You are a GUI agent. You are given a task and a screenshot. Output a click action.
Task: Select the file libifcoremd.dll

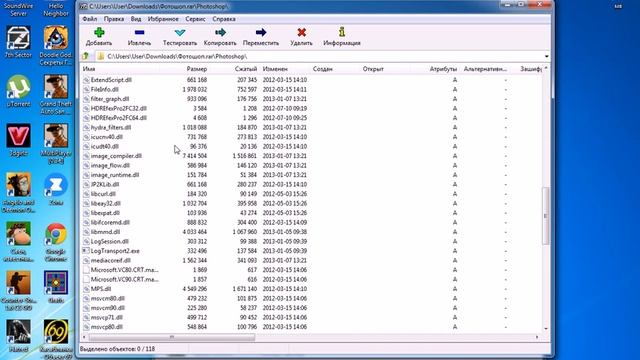(x=110, y=222)
